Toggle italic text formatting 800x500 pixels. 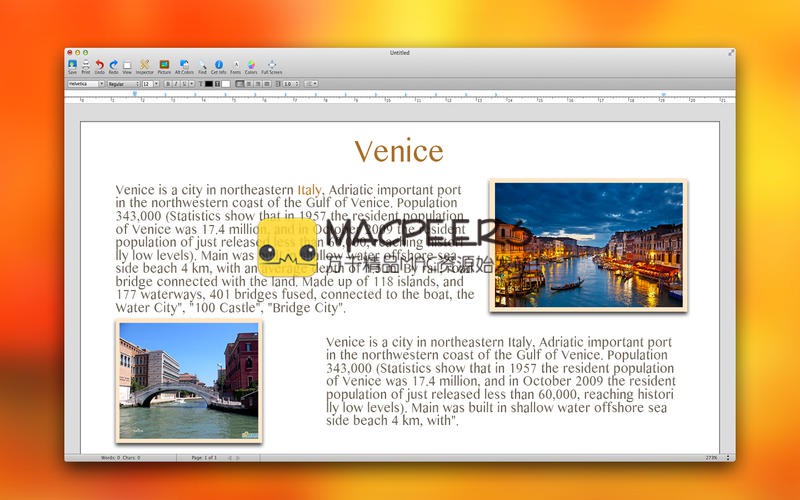coord(177,84)
